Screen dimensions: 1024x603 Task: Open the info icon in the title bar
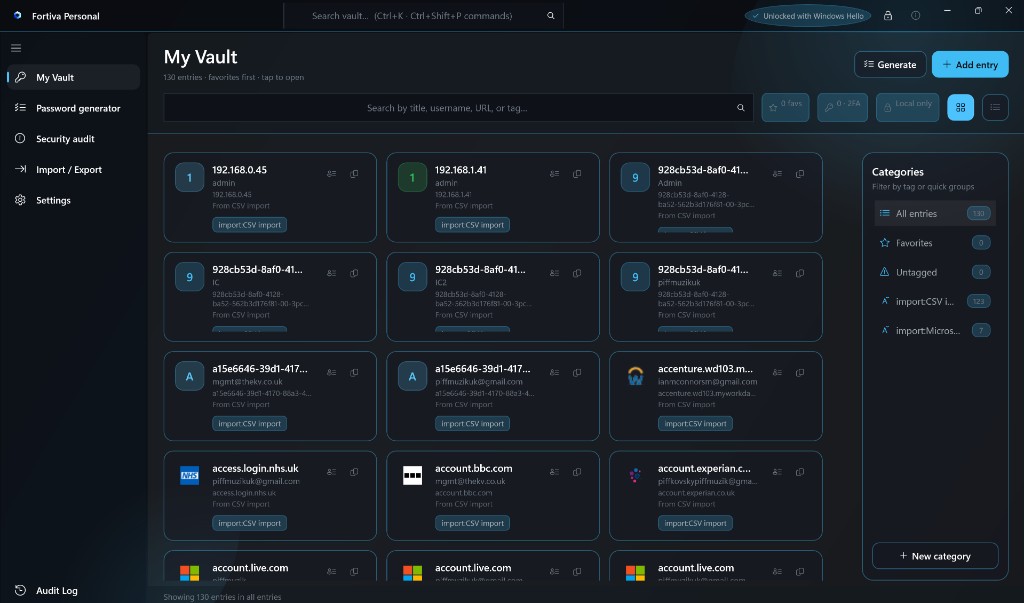point(916,16)
